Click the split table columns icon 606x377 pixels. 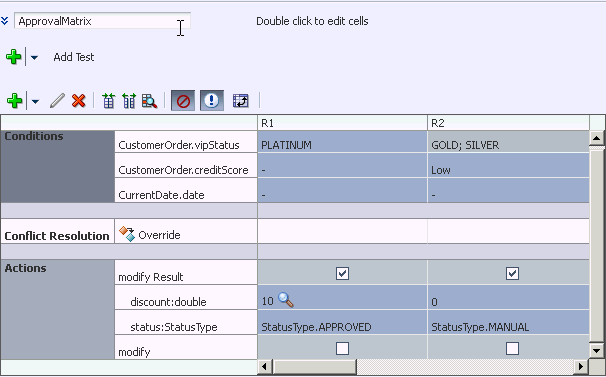129,101
